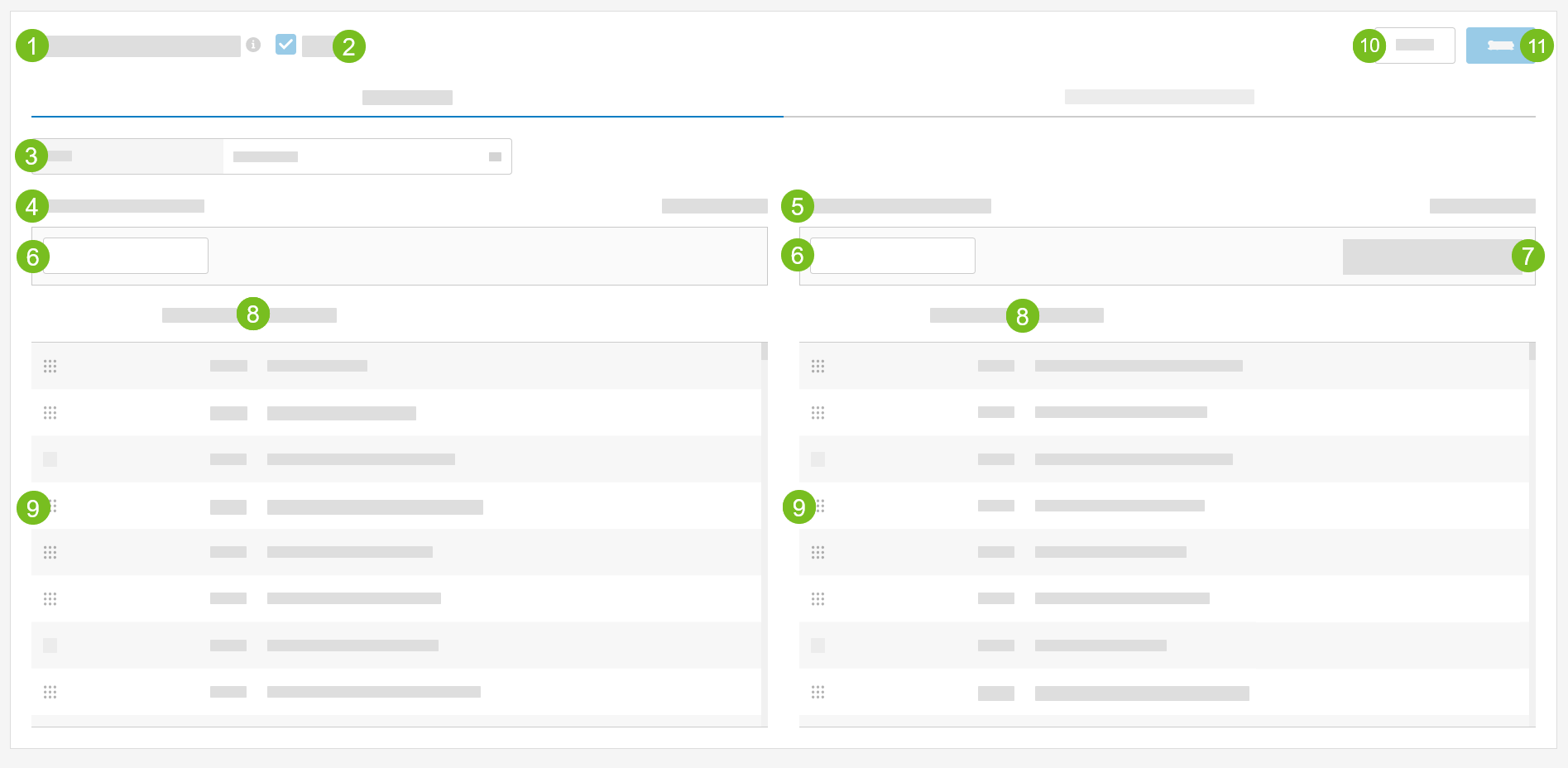
Task: Click the blue primary button at top right
Action: click(x=1498, y=46)
